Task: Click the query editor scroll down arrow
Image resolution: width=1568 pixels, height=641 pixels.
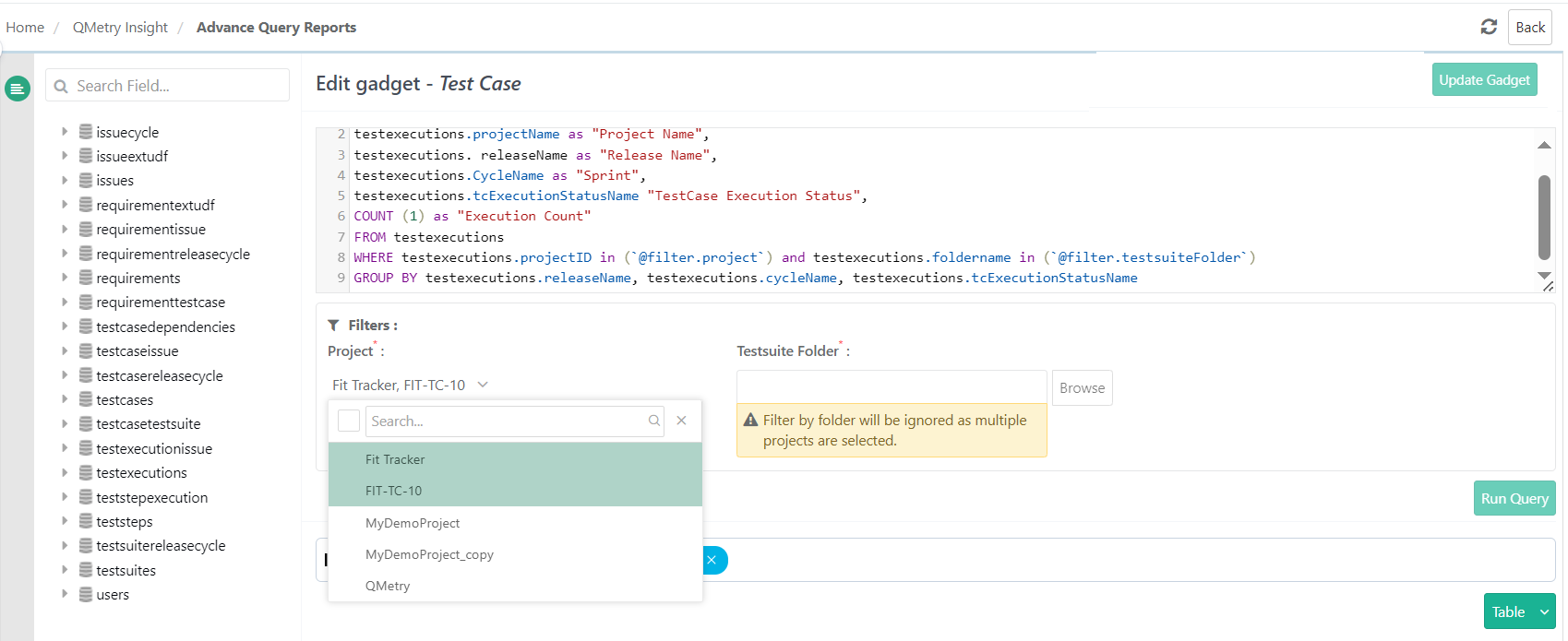Action: point(1544,275)
